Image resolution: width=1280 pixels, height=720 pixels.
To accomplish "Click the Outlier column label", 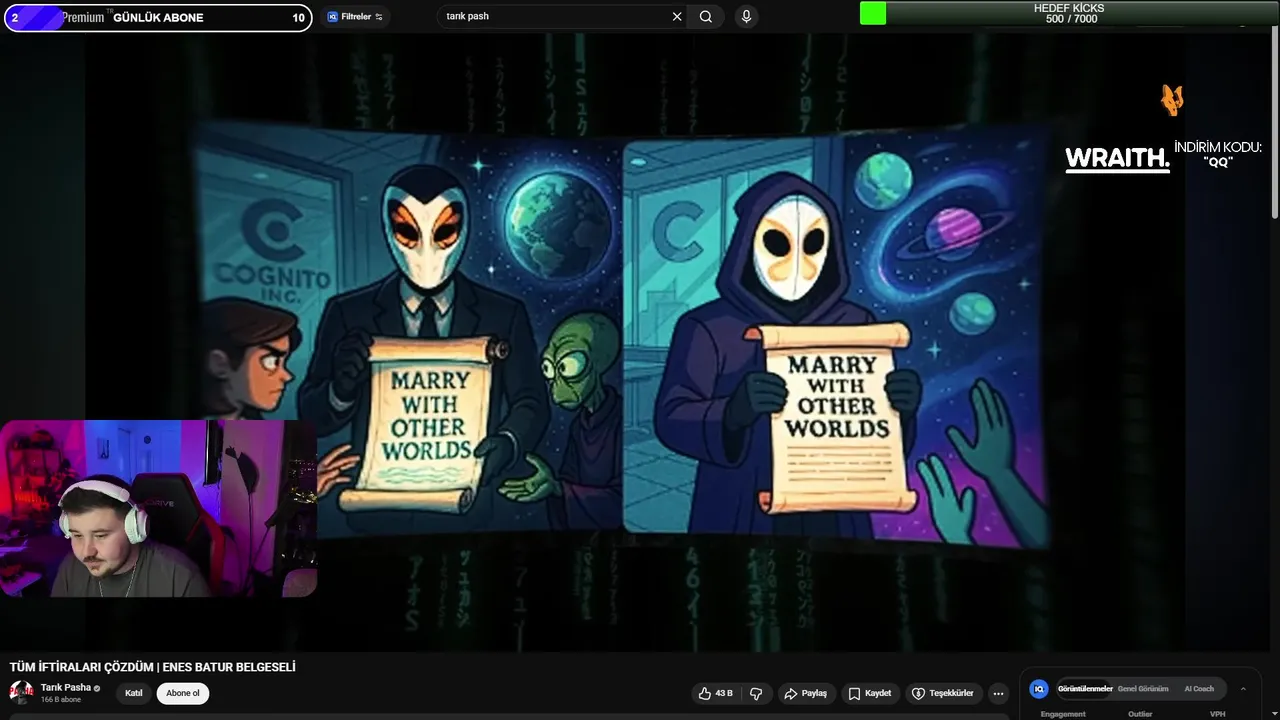I will click(1140, 714).
